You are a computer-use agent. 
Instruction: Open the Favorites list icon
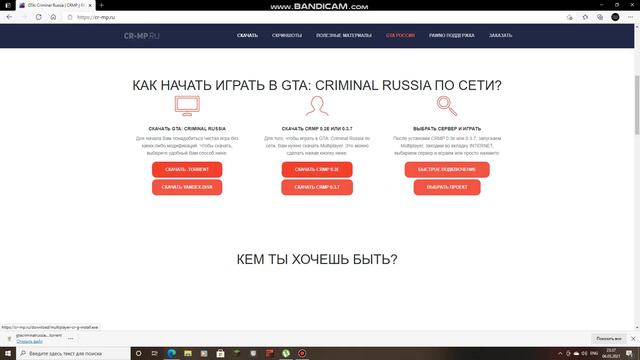click(x=585, y=17)
